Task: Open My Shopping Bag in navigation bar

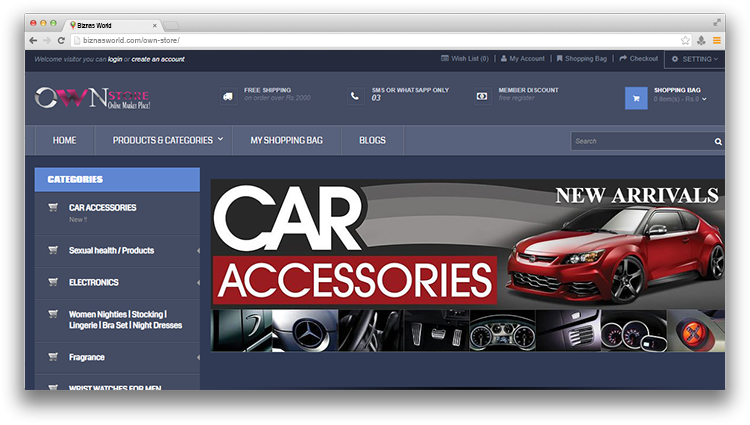Action: (288, 140)
